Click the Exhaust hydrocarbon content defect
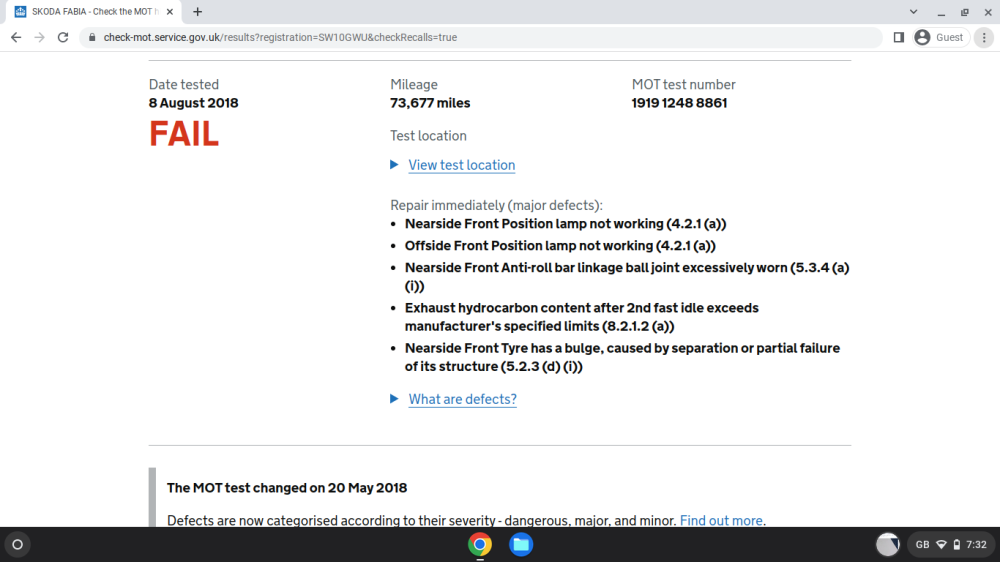 (x=582, y=317)
